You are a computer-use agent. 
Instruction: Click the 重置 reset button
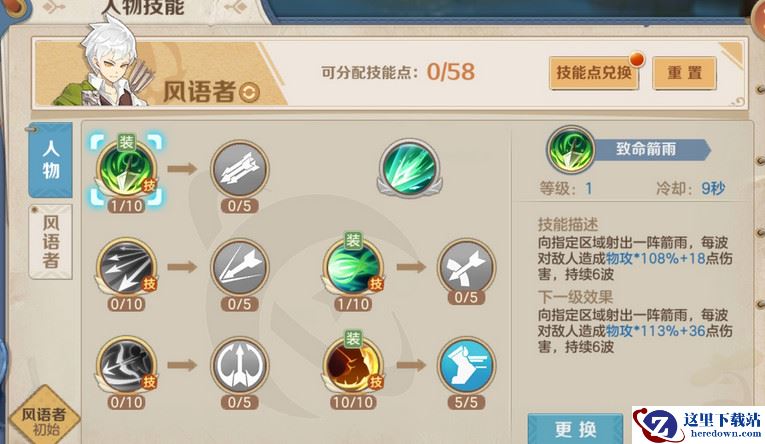click(684, 73)
